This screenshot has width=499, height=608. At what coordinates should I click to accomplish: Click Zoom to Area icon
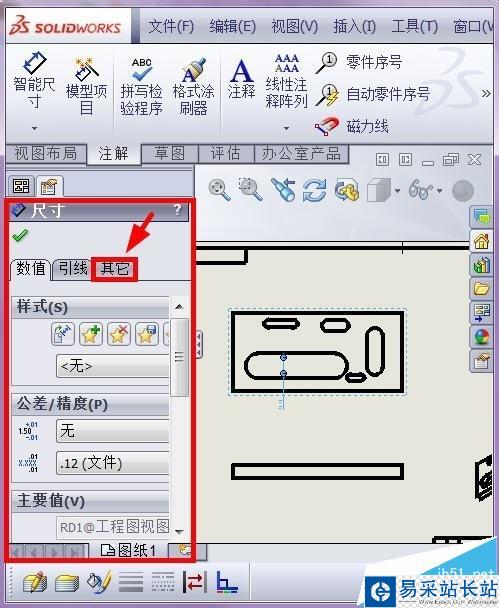coord(250,190)
